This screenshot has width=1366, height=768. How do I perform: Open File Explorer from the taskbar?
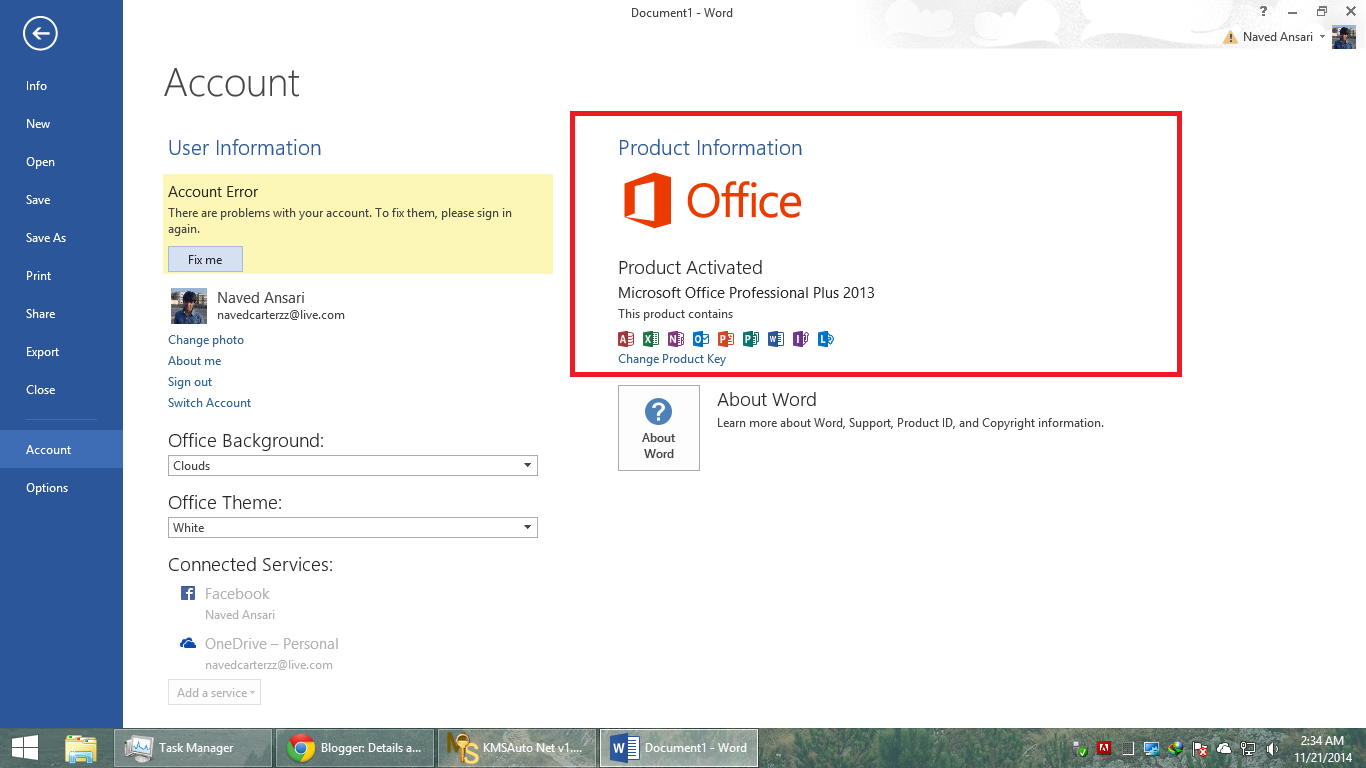click(x=81, y=748)
